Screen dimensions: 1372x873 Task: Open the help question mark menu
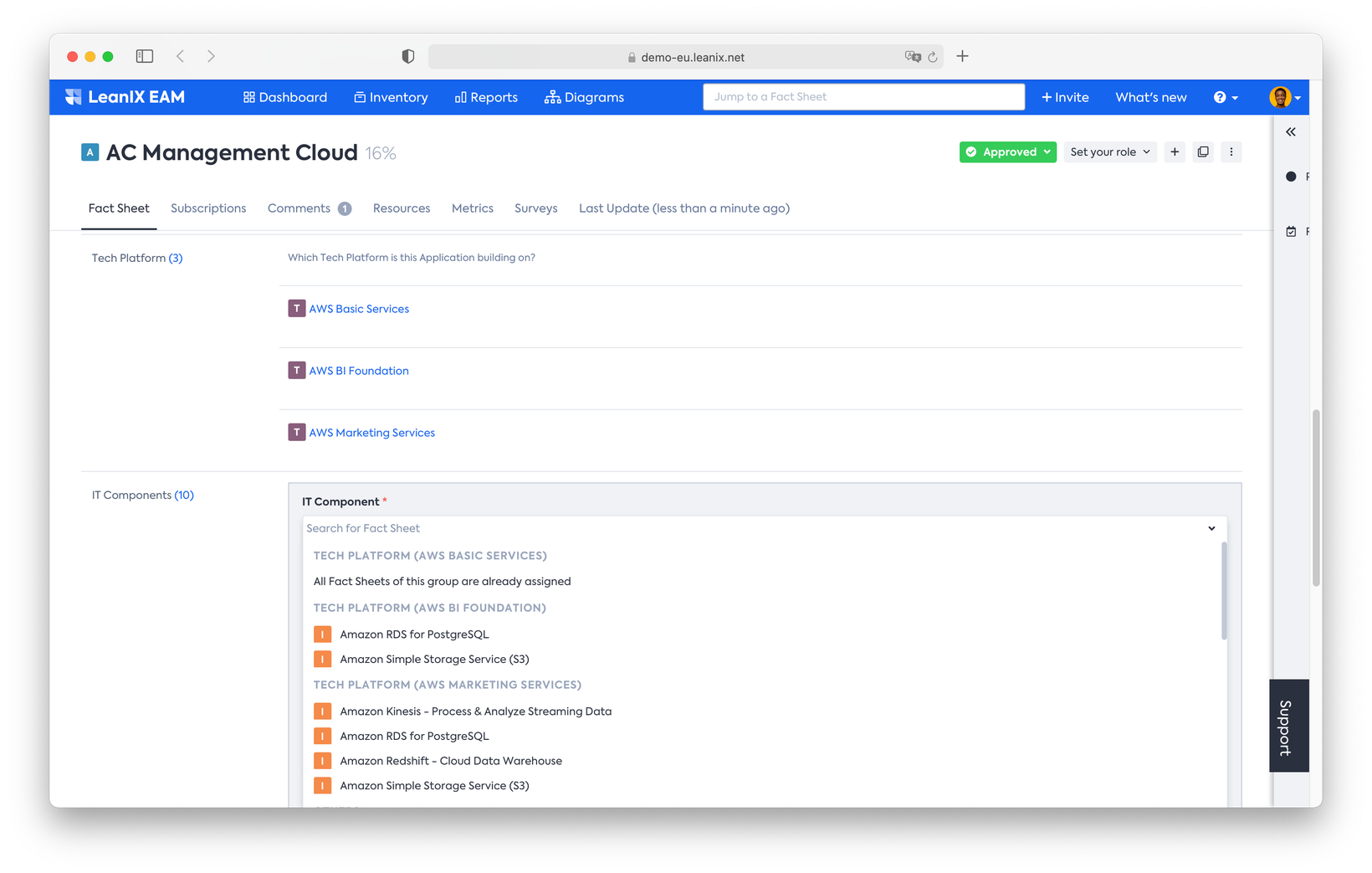[1226, 97]
